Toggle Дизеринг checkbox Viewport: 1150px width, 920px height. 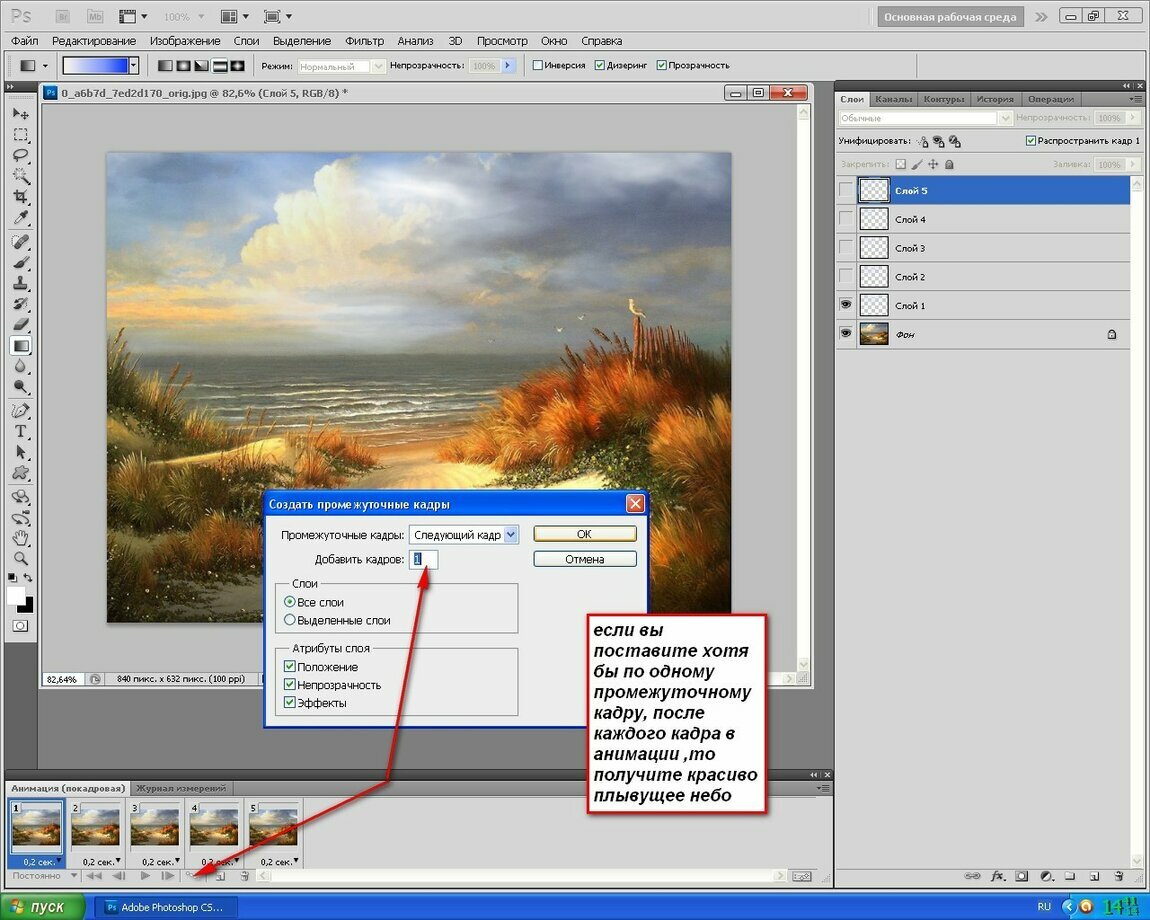pyautogui.click(x=599, y=65)
